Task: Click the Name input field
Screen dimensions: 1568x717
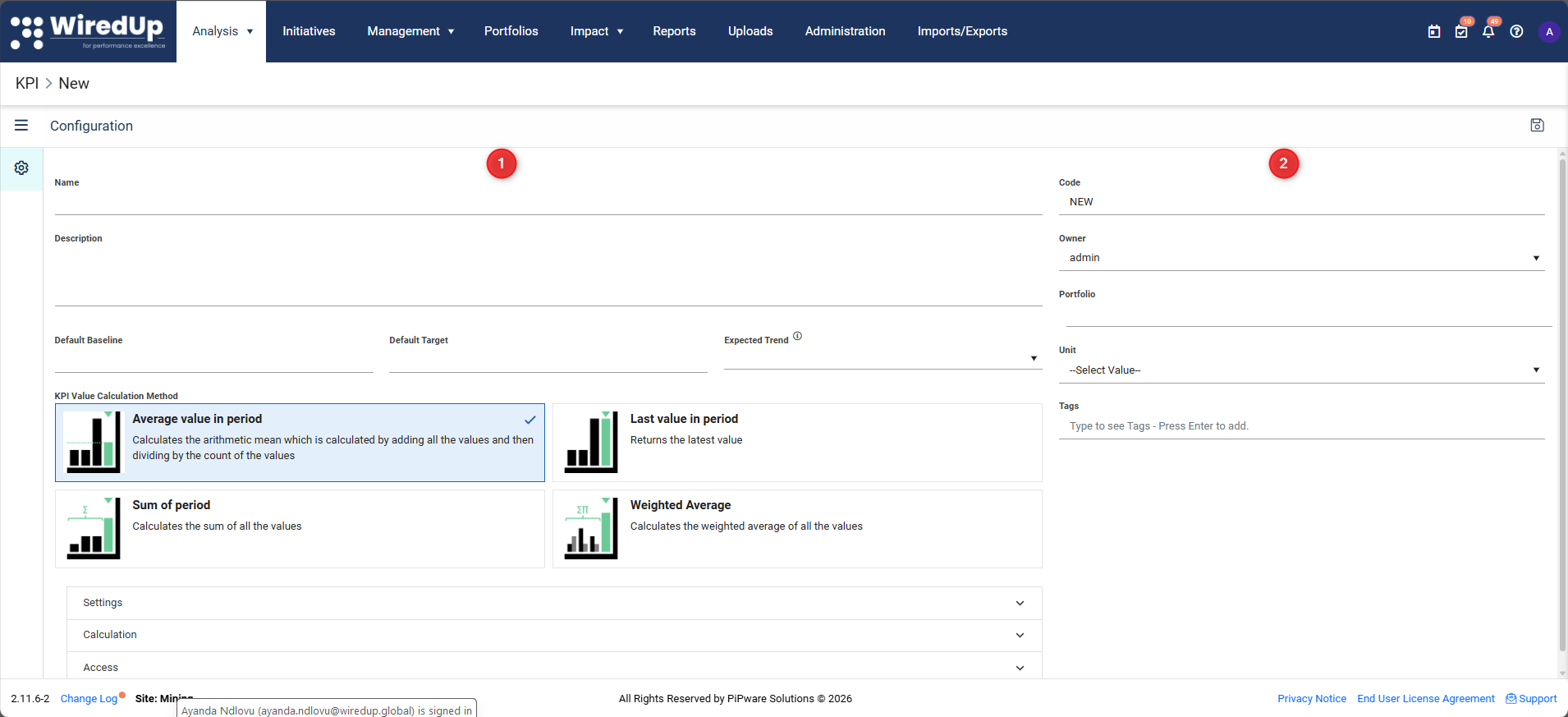Action: click(548, 202)
